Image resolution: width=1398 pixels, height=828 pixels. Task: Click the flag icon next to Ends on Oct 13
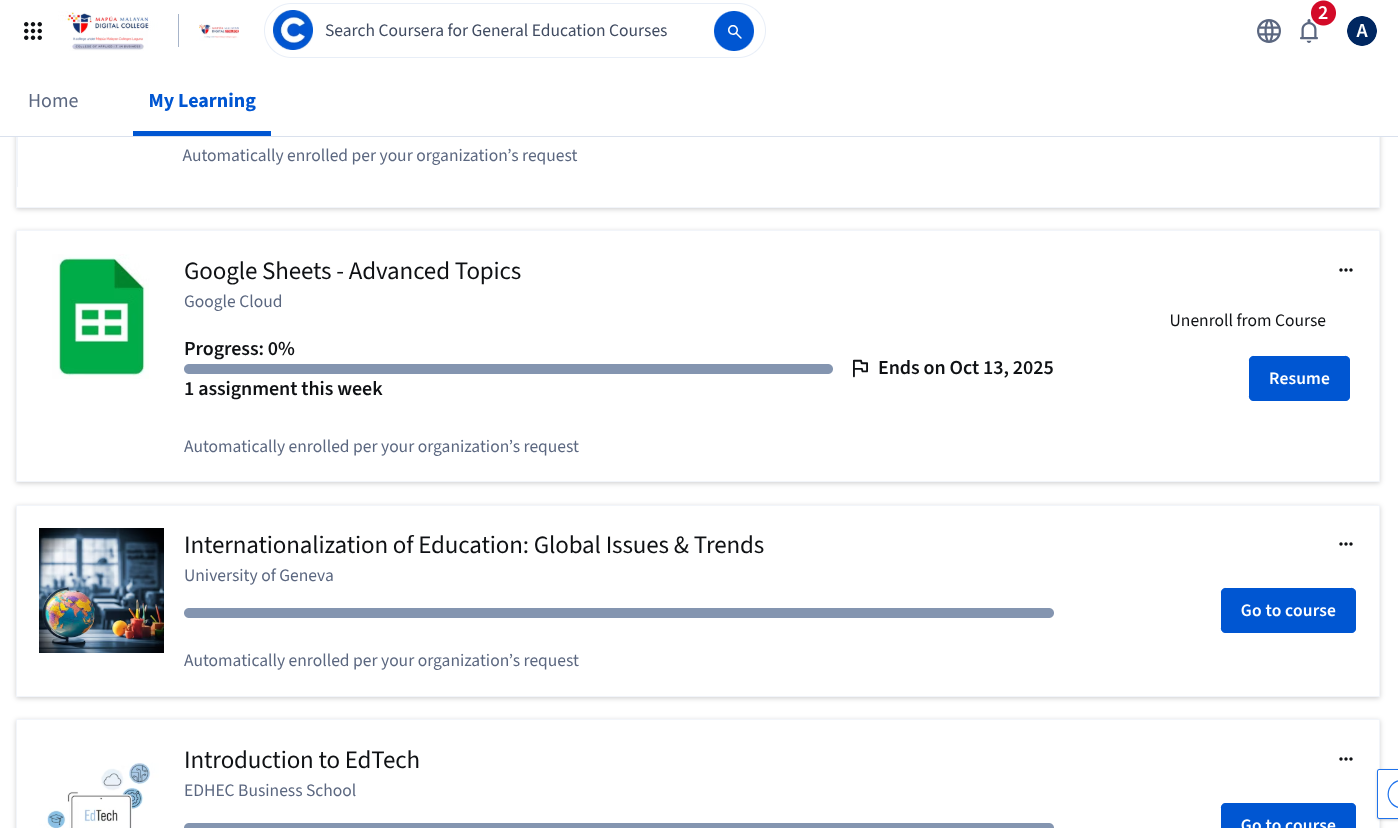(x=860, y=367)
